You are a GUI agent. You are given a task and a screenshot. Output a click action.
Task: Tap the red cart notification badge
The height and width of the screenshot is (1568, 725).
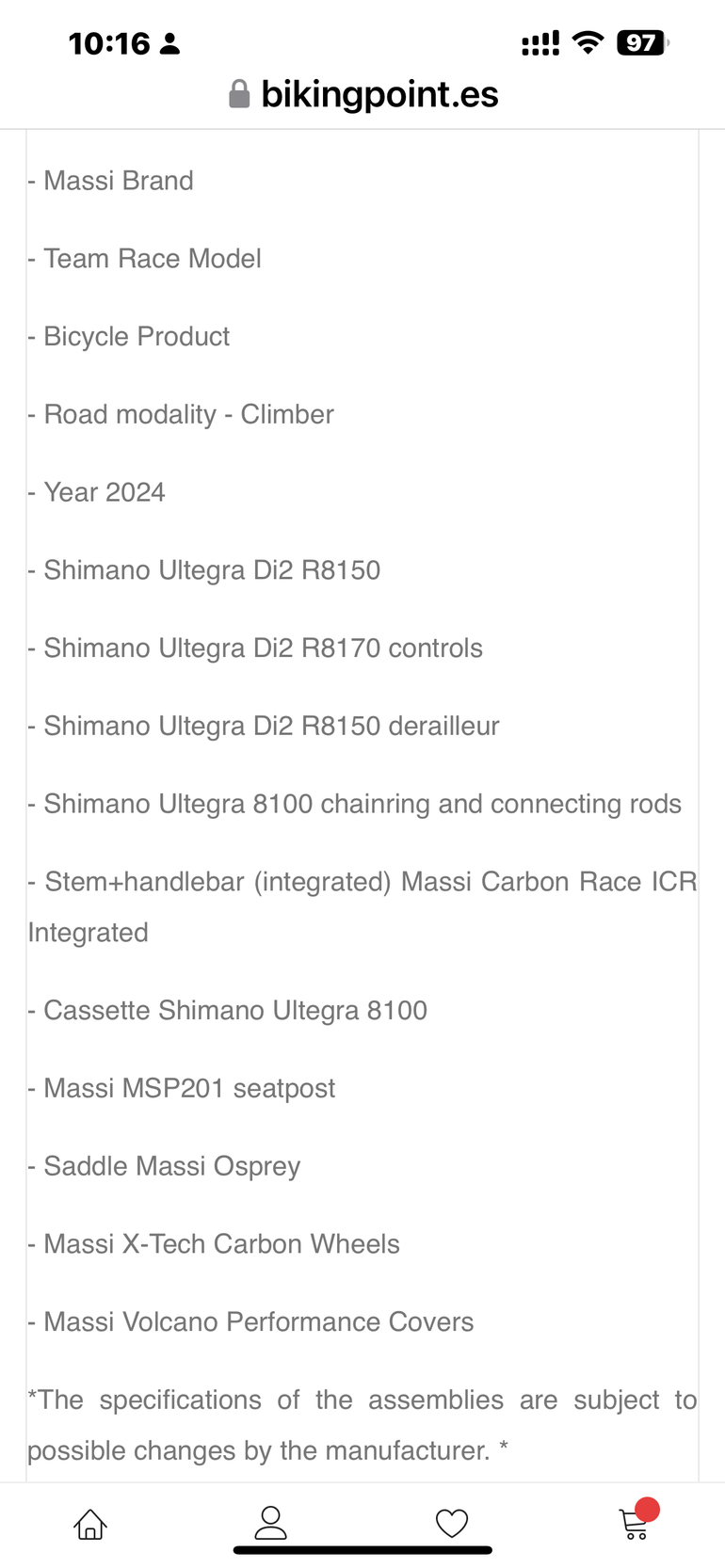(647, 1510)
